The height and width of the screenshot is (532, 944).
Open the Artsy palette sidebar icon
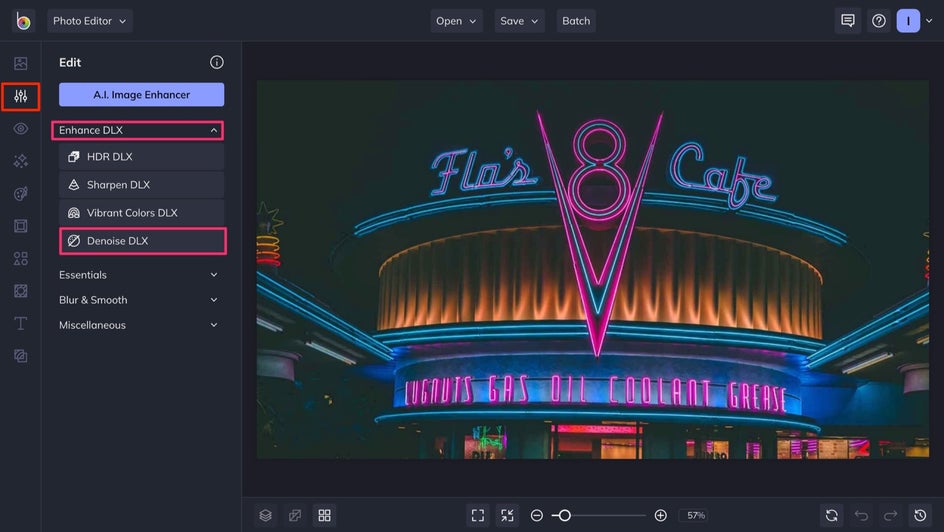click(20, 194)
